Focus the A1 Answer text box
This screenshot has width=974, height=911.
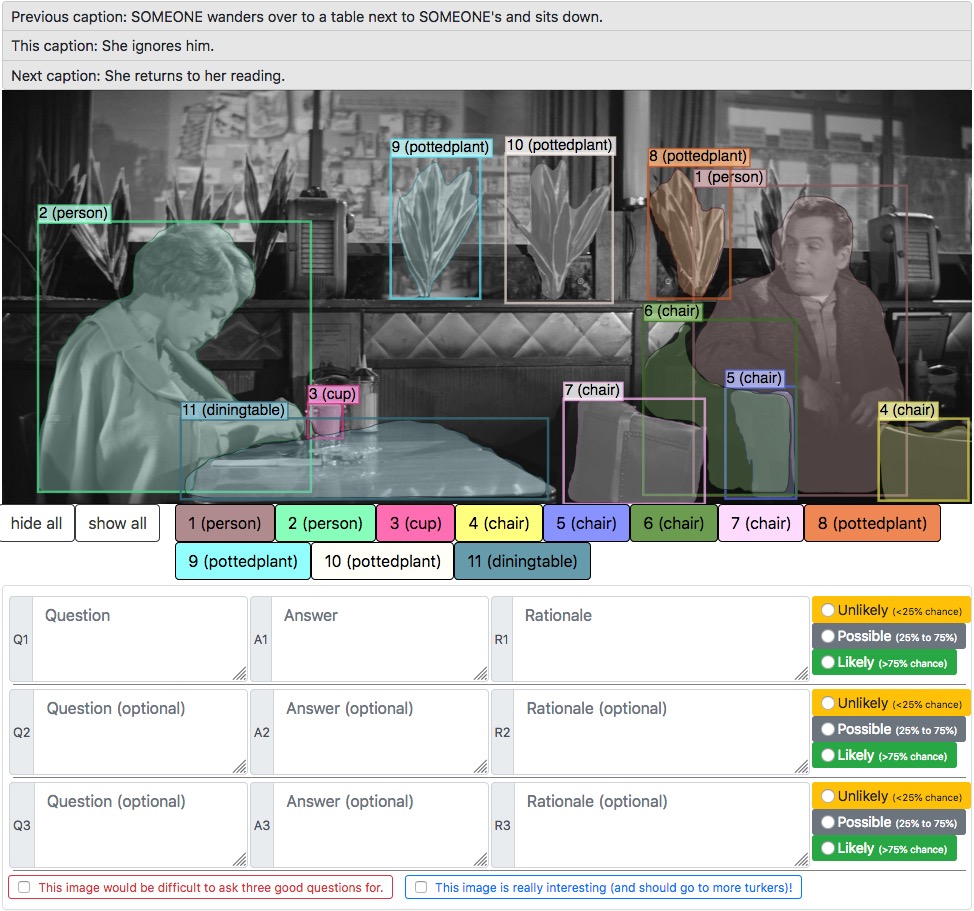pyautogui.click(x=380, y=639)
